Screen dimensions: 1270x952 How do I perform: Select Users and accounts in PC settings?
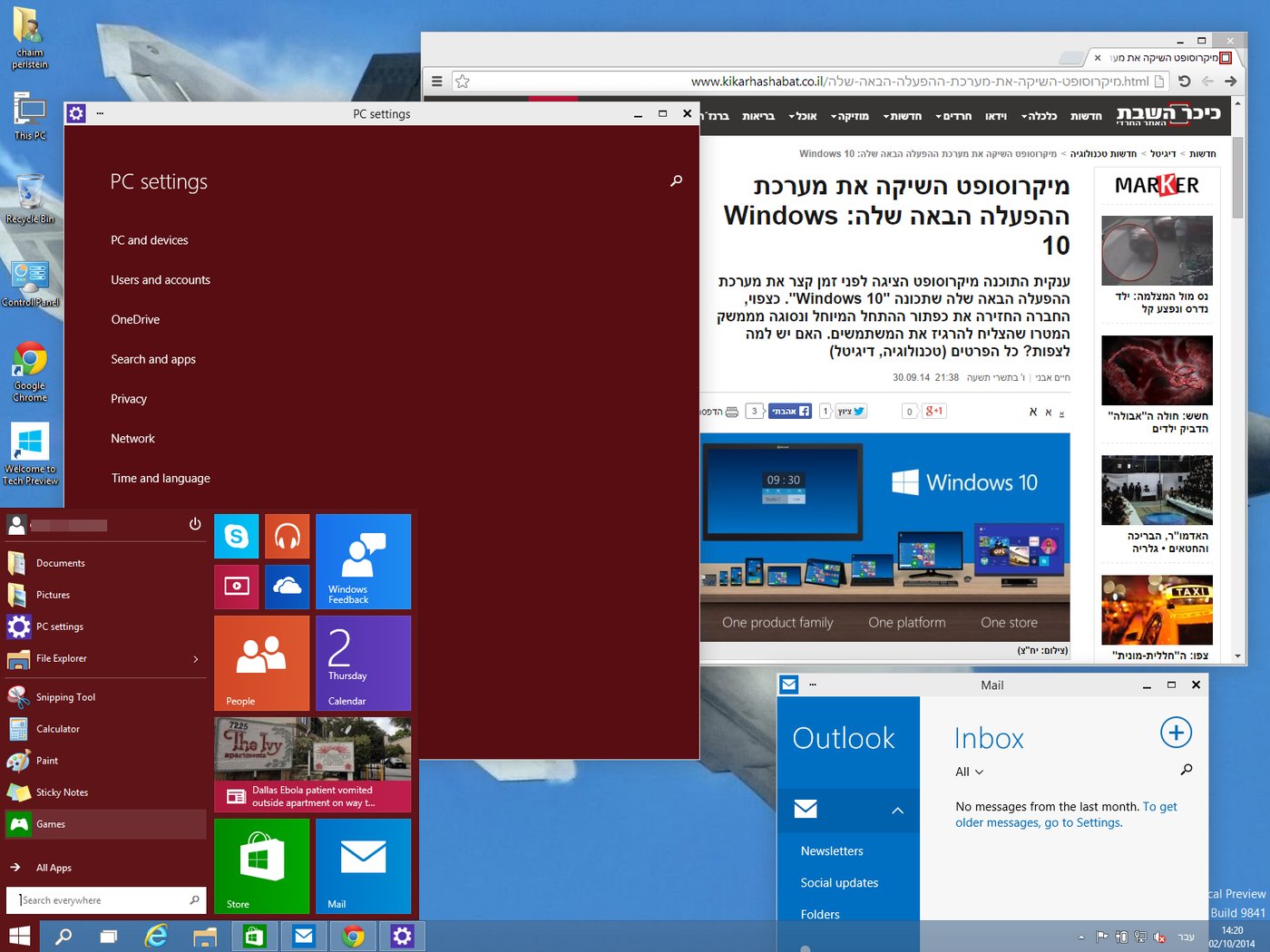[x=161, y=280]
